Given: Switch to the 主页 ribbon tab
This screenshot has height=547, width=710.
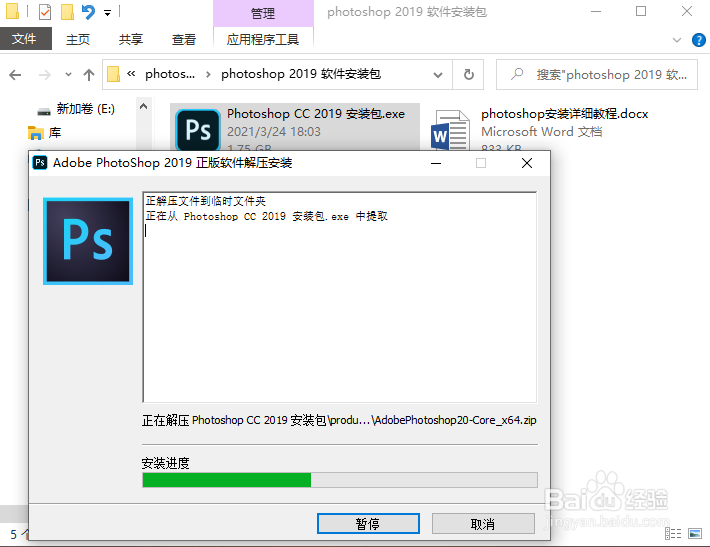Looking at the screenshot, I should pos(78,39).
